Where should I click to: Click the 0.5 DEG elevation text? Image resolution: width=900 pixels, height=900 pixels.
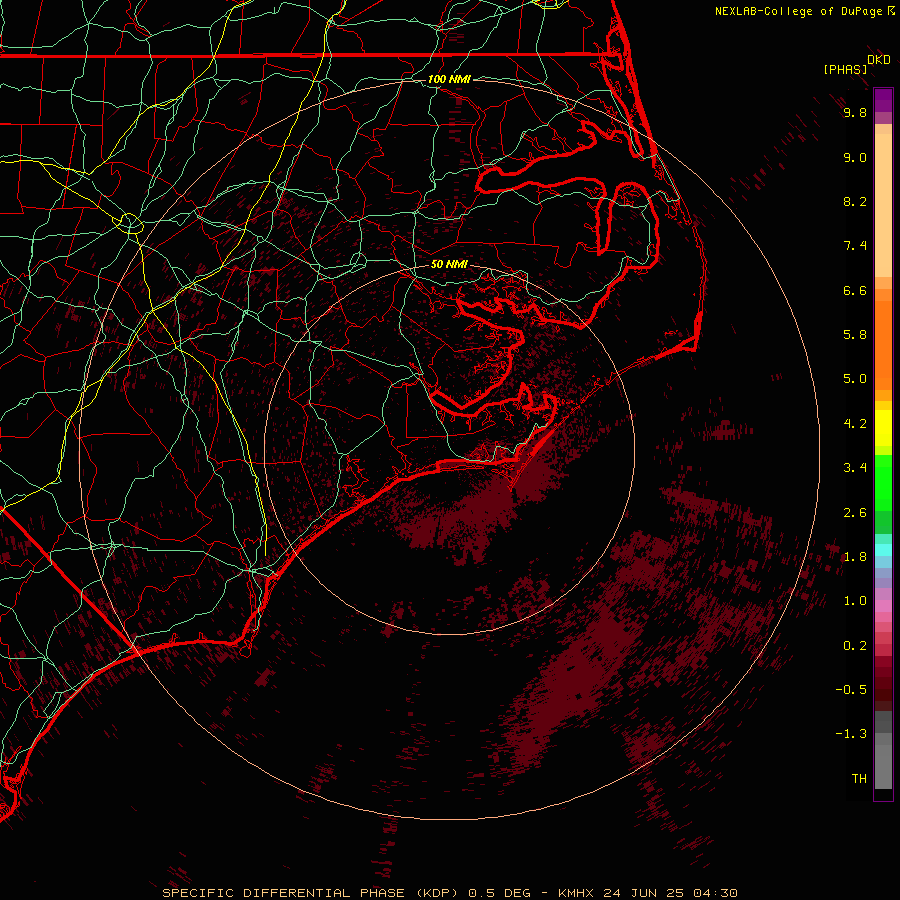point(501,893)
